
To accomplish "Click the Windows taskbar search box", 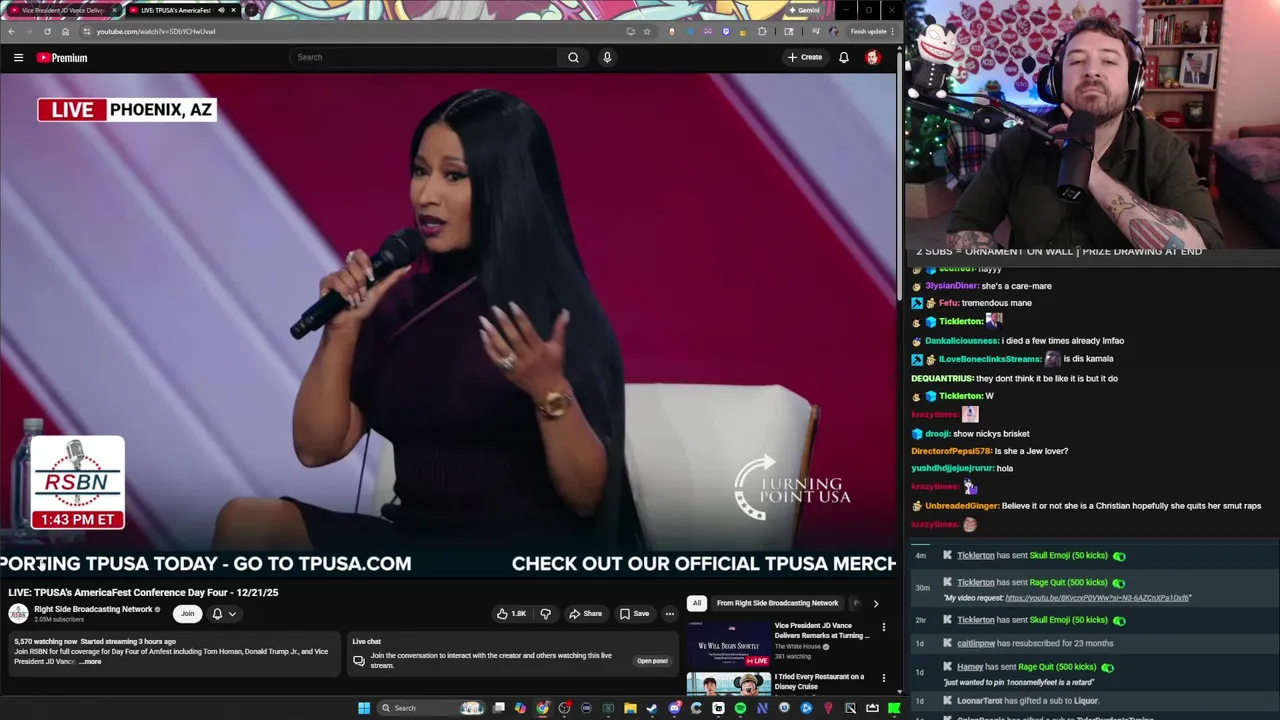I will [430, 708].
